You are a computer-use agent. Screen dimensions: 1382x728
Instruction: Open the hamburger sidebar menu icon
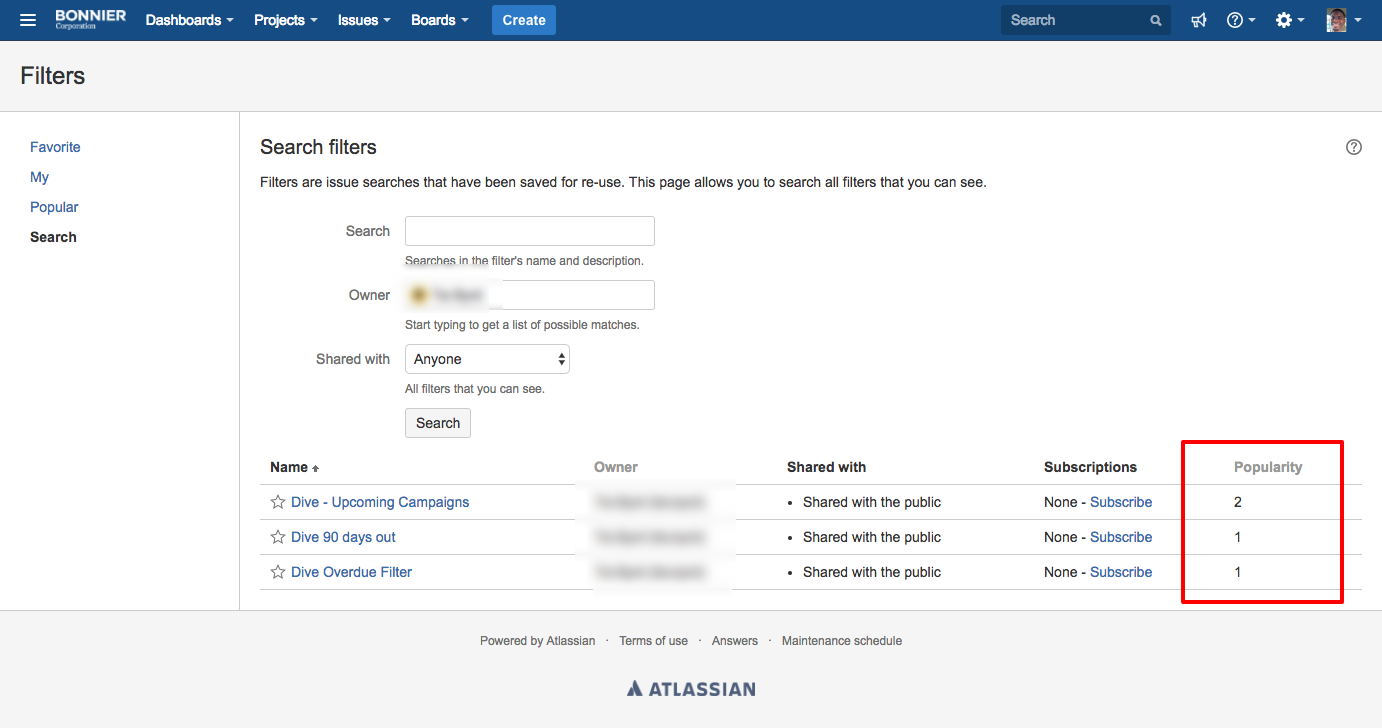[28, 20]
